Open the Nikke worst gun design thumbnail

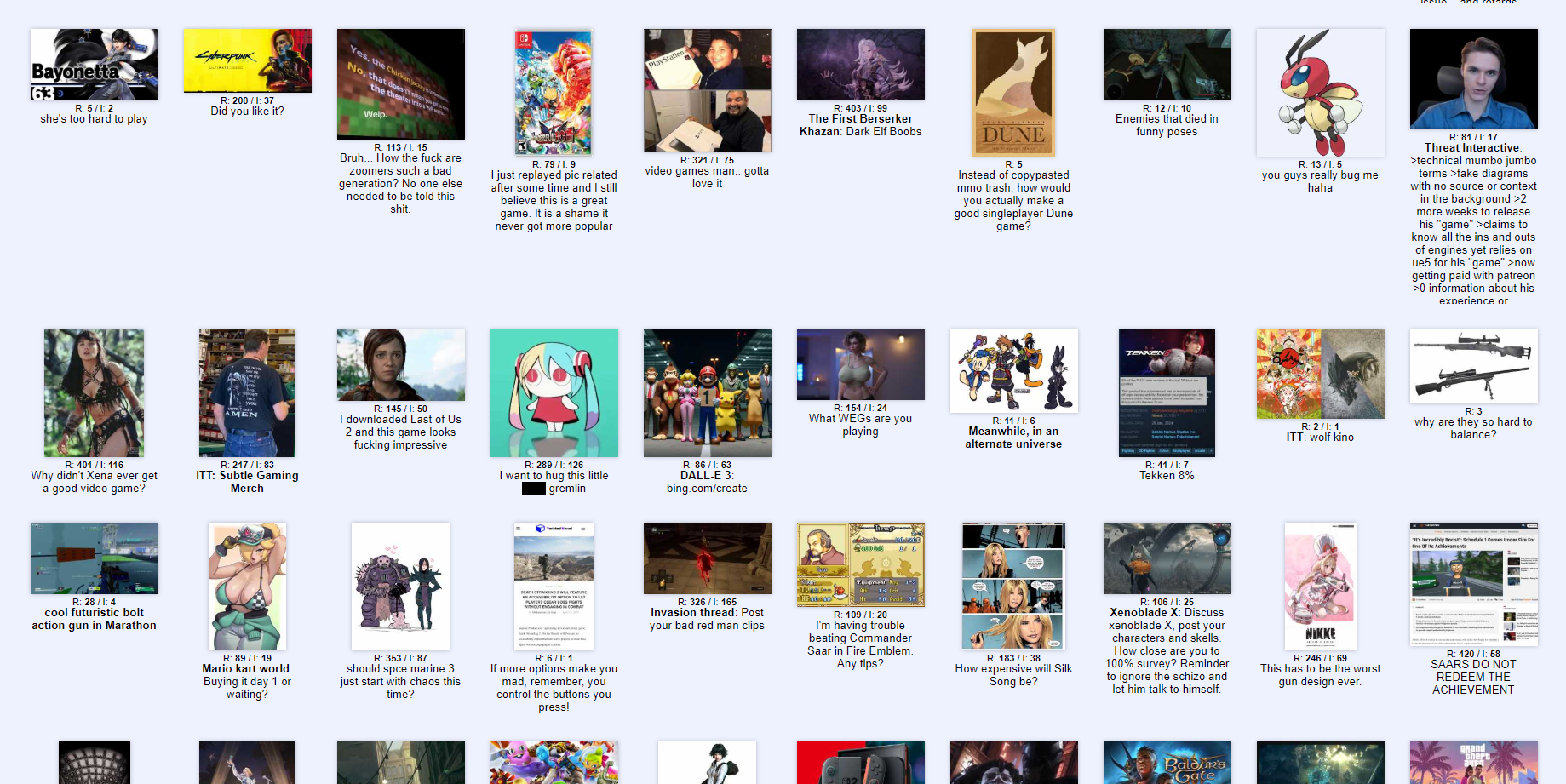pos(1320,587)
